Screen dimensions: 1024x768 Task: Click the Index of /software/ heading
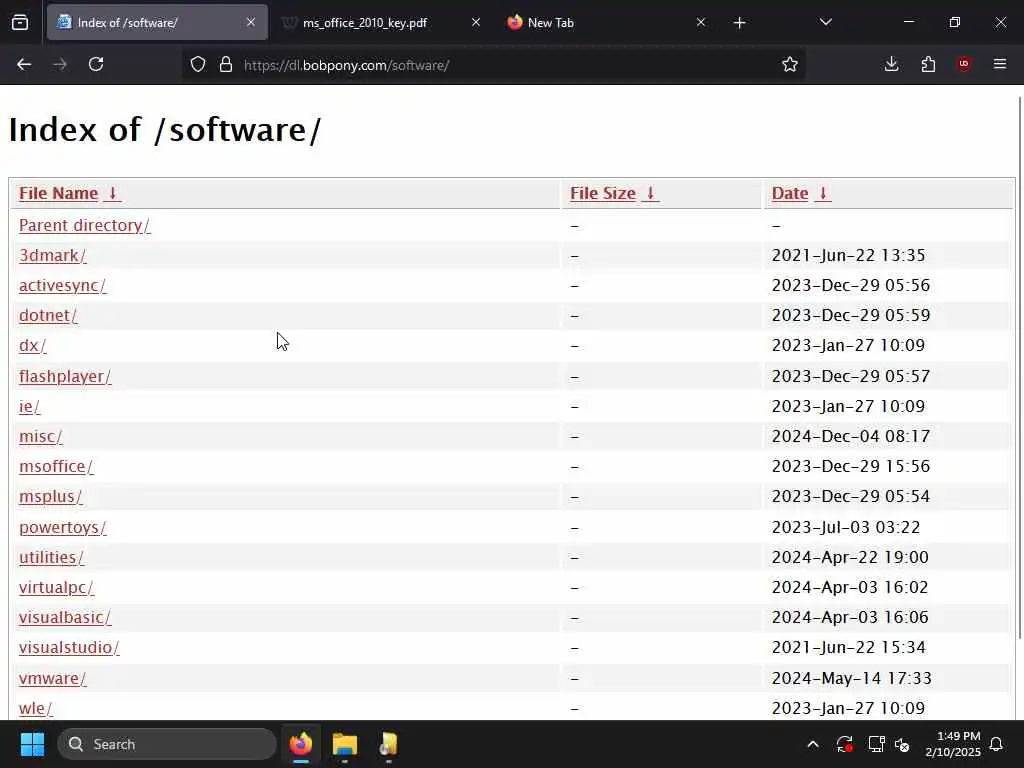pos(165,129)
